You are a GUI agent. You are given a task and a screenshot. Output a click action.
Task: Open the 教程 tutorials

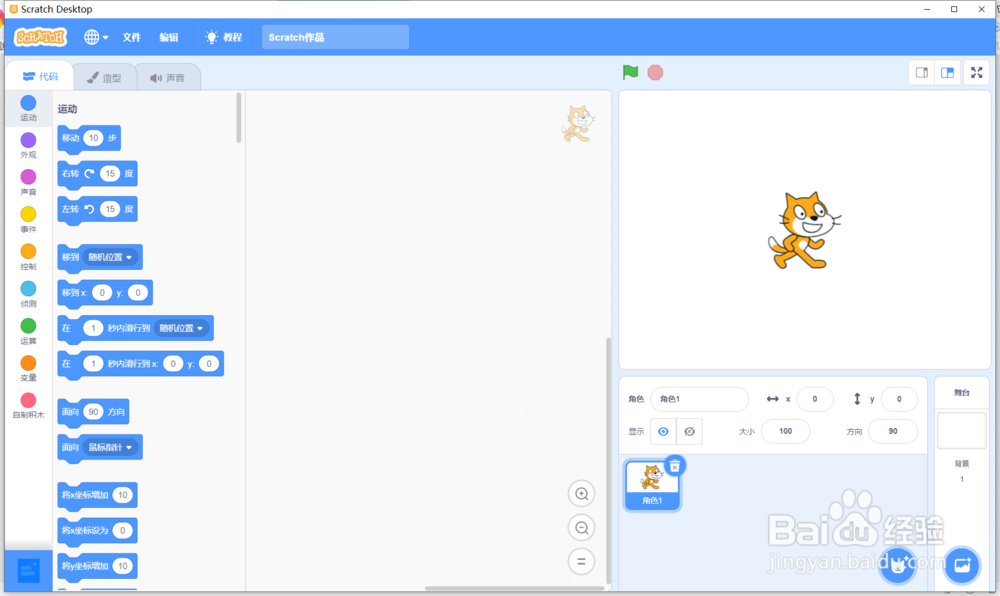pyautogui.click(x=224, y=37)
